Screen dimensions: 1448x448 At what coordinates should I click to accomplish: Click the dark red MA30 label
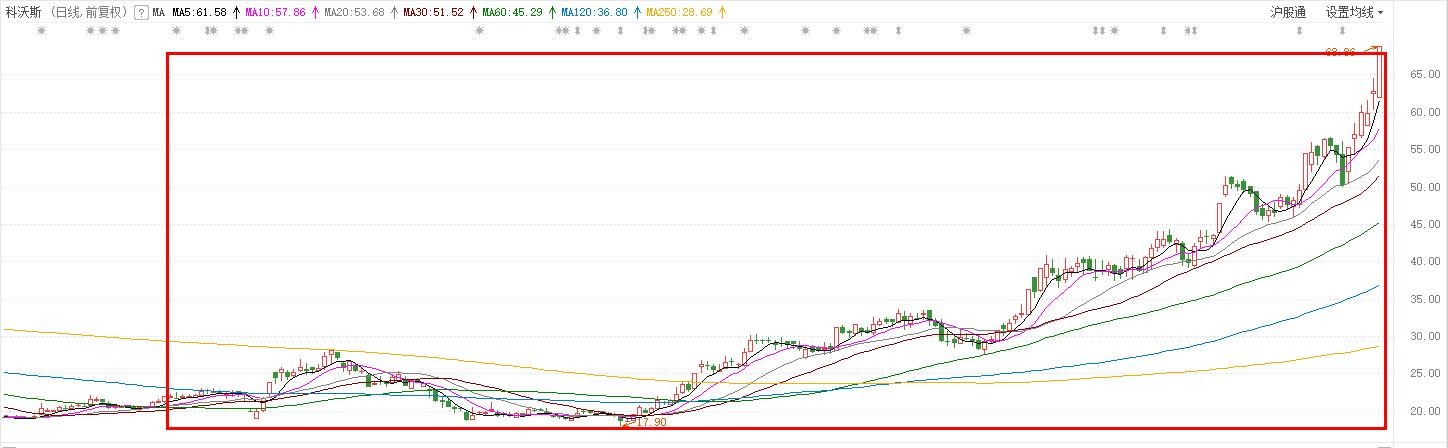tap(433, 13)
